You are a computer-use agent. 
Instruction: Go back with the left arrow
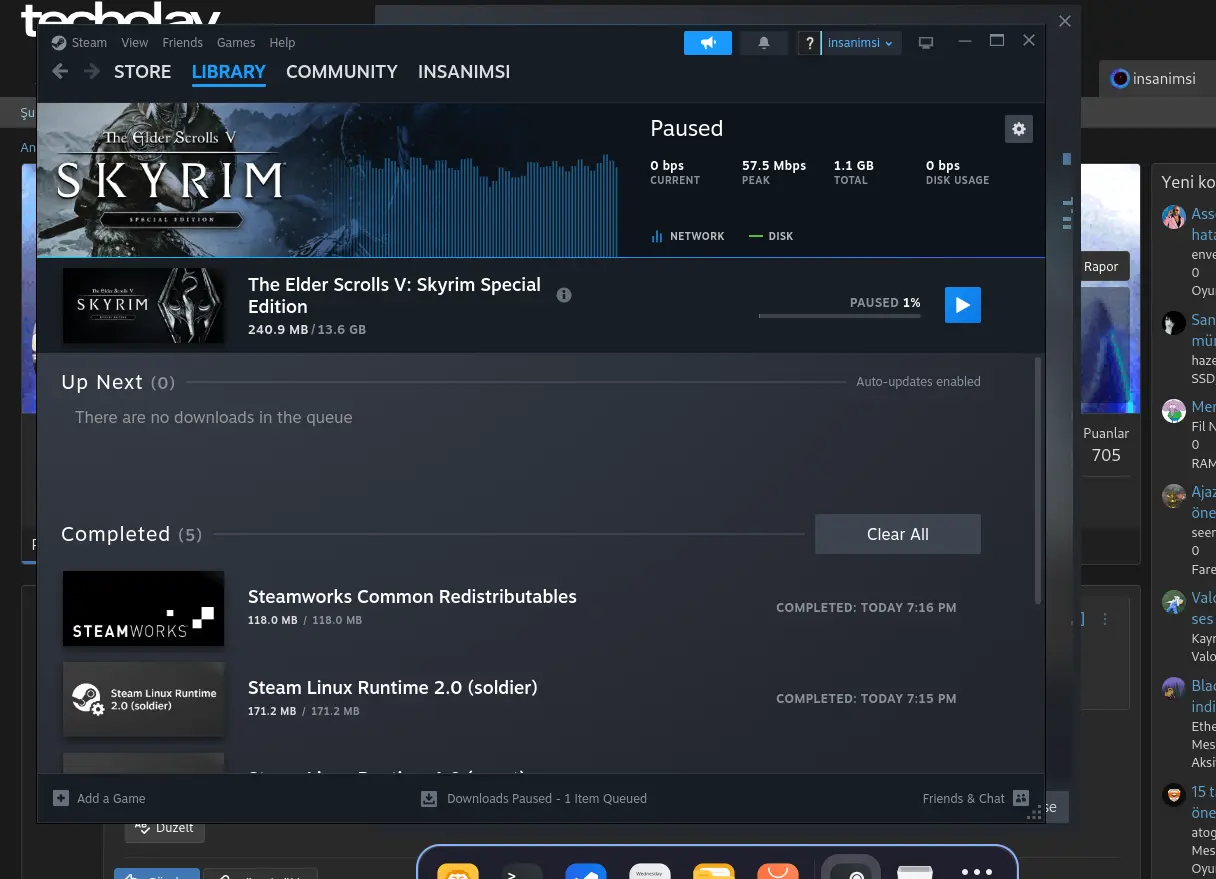[x=61, y=72]
